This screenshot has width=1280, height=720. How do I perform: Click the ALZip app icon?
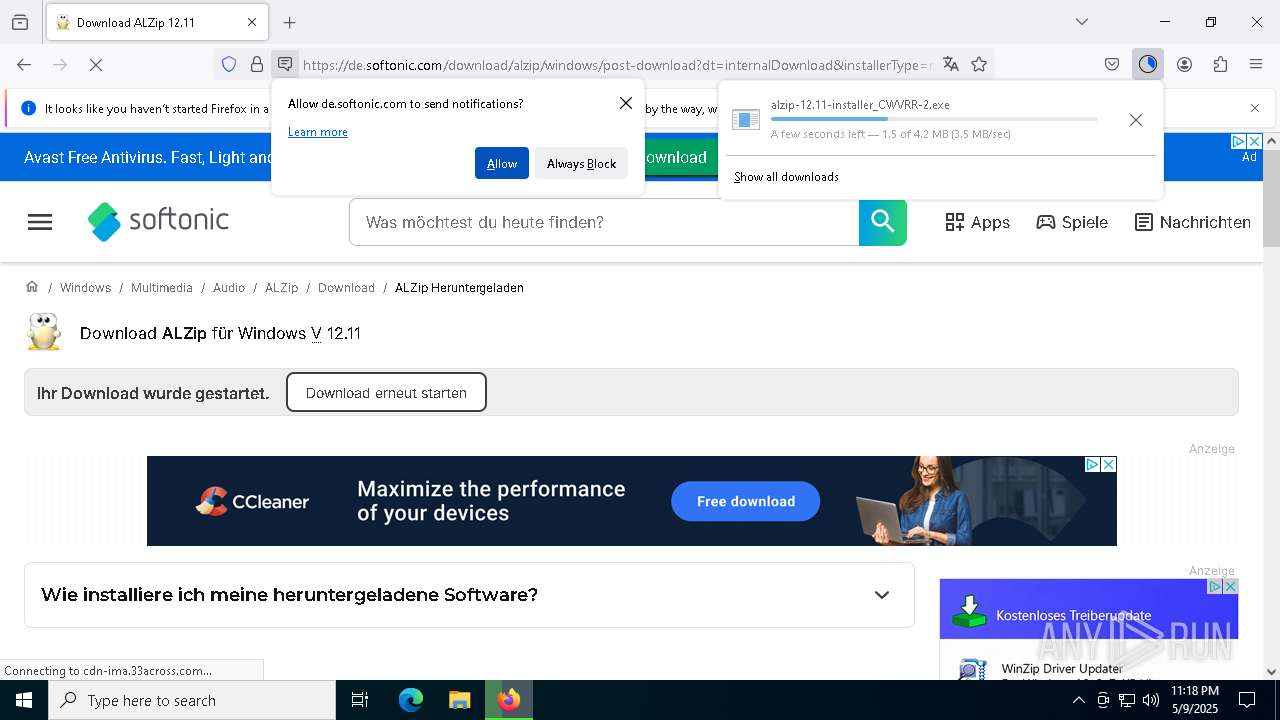coord(44,333)
